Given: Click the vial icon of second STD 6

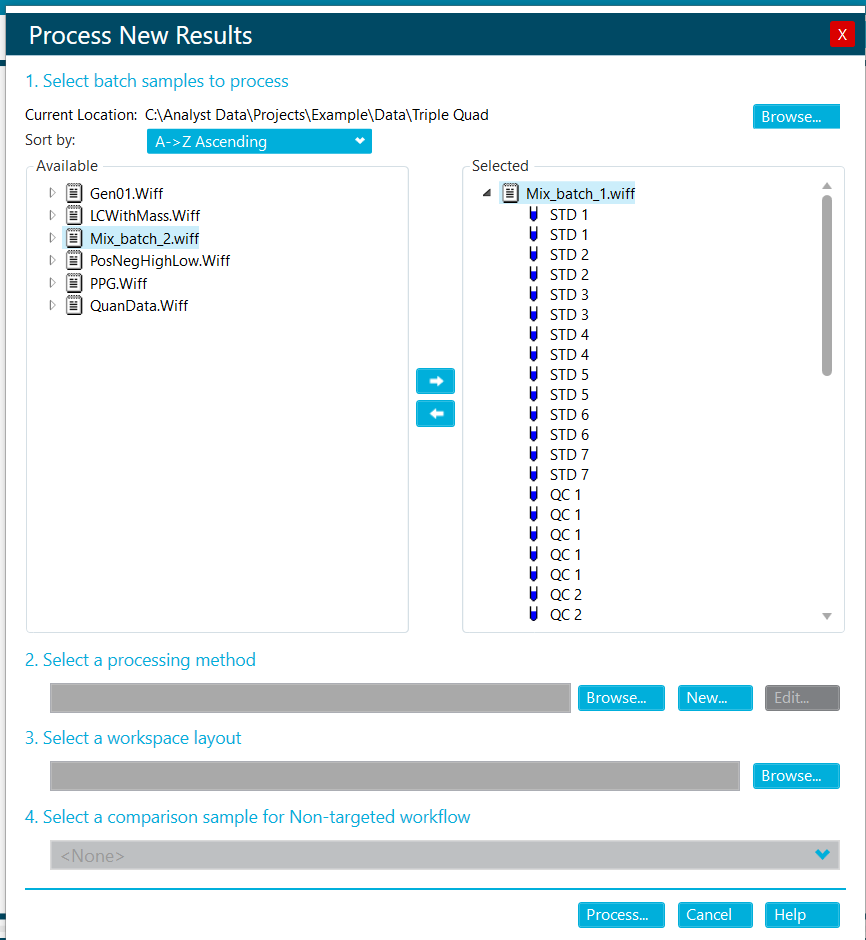Looking at the screenshot, I should click(x=533, y=434).
